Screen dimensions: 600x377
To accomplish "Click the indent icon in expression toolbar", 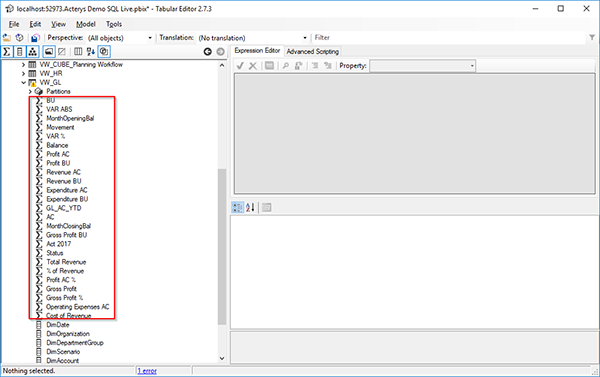I will [315, 66].
